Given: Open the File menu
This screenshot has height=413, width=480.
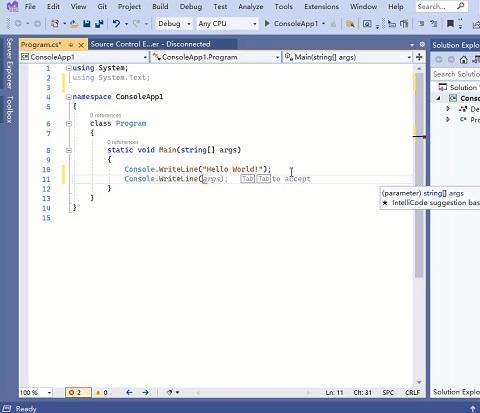Looking at the screenshot, I should click(x=30, y=6).
